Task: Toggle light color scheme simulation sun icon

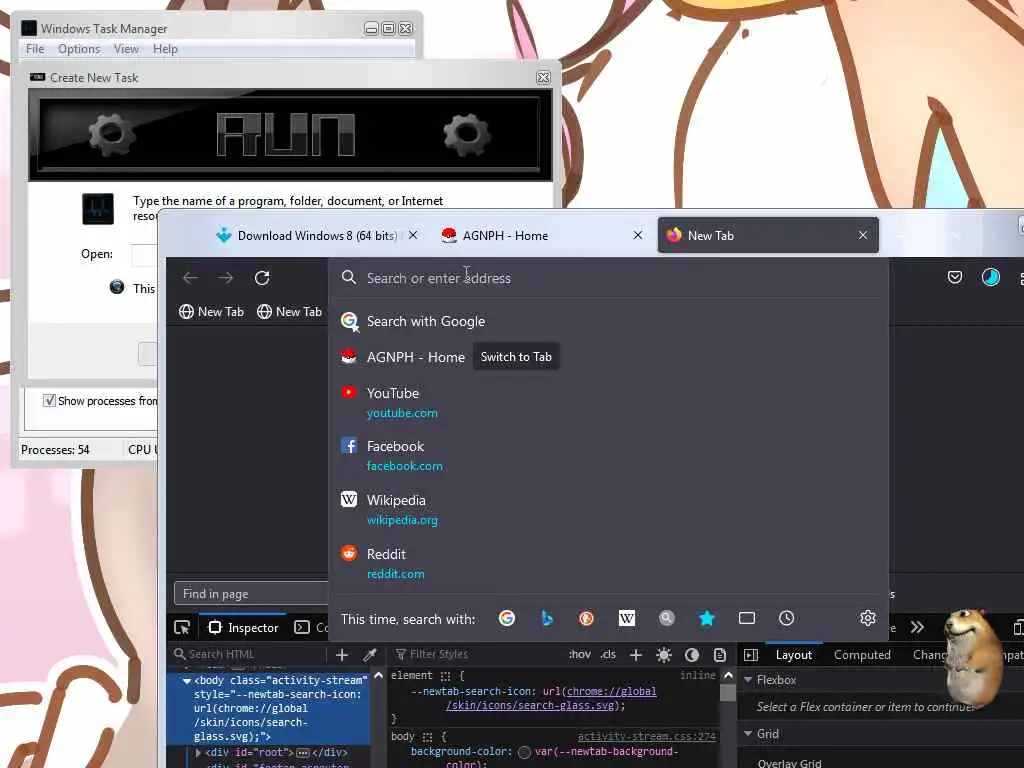Action: click(x=664, y=654)
